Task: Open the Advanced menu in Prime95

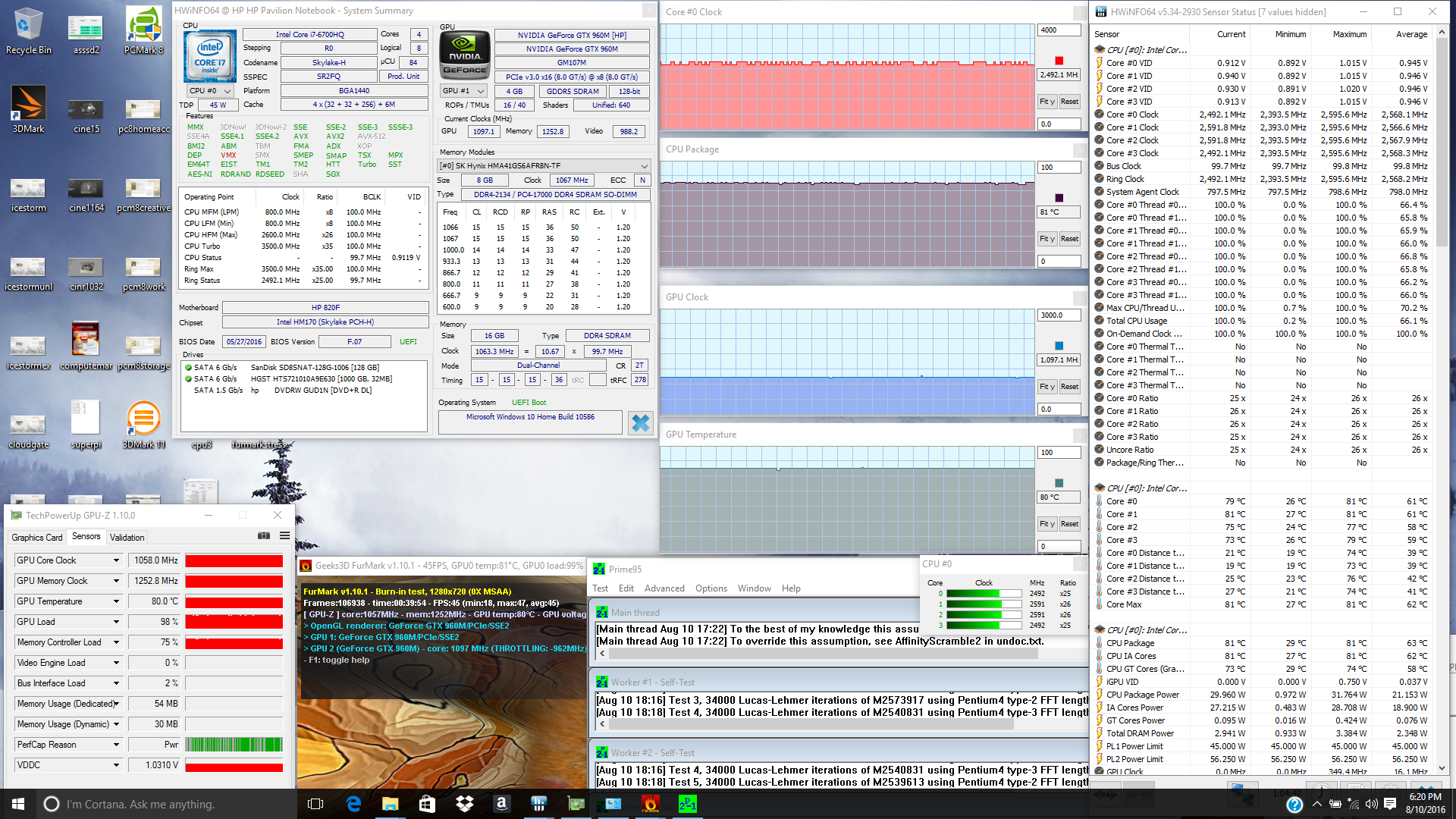Action: 664,588
